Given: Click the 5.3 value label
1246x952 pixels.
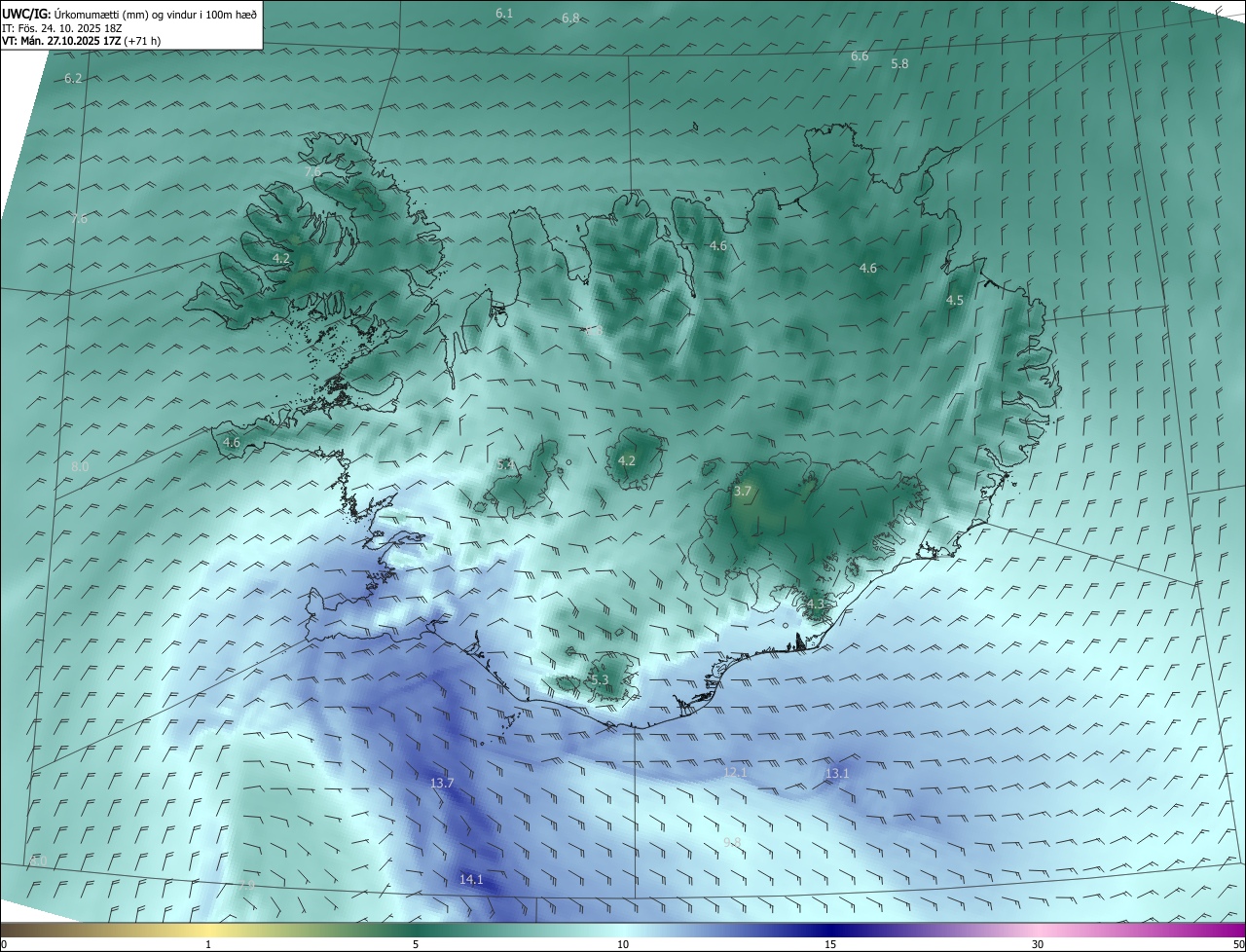Looking at the screenshot, I should pos(599,680).
